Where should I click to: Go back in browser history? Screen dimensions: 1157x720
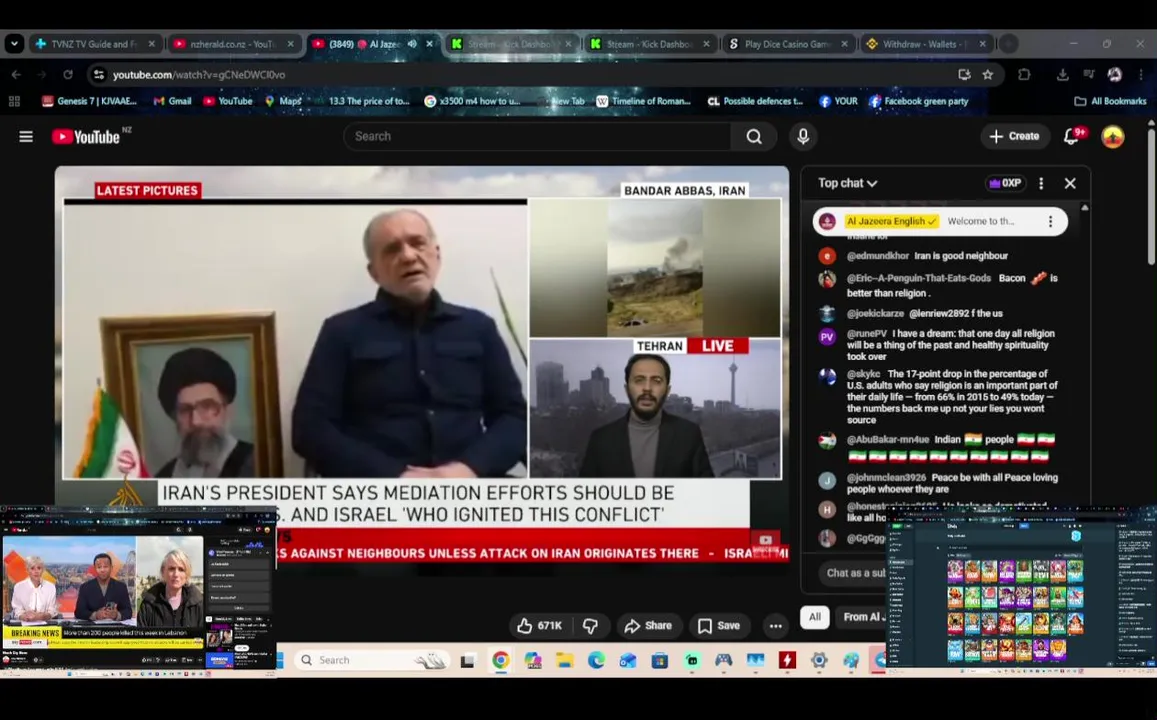16,75
